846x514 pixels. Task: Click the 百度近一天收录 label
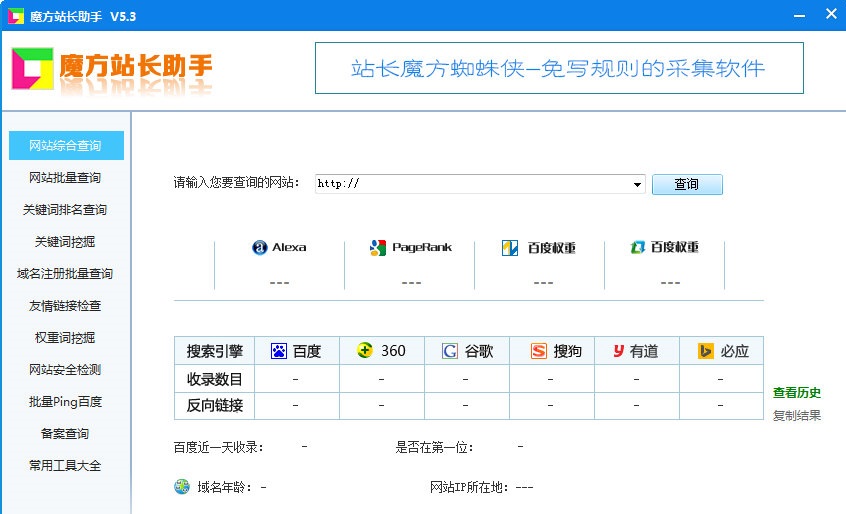[219, 447]
